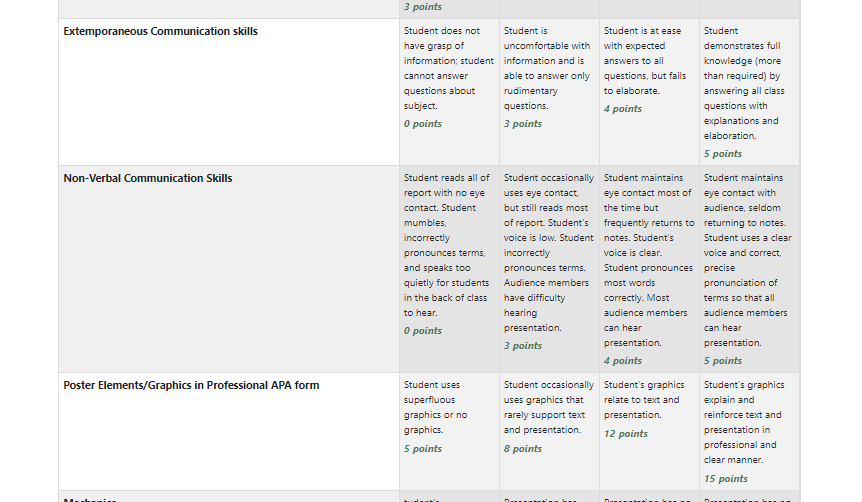Select the 'reads all of report with no eye contact' cell
Image resolution: width=862 pixels, height=502 pixels.
pyautogui.click(x=449, y=269)
